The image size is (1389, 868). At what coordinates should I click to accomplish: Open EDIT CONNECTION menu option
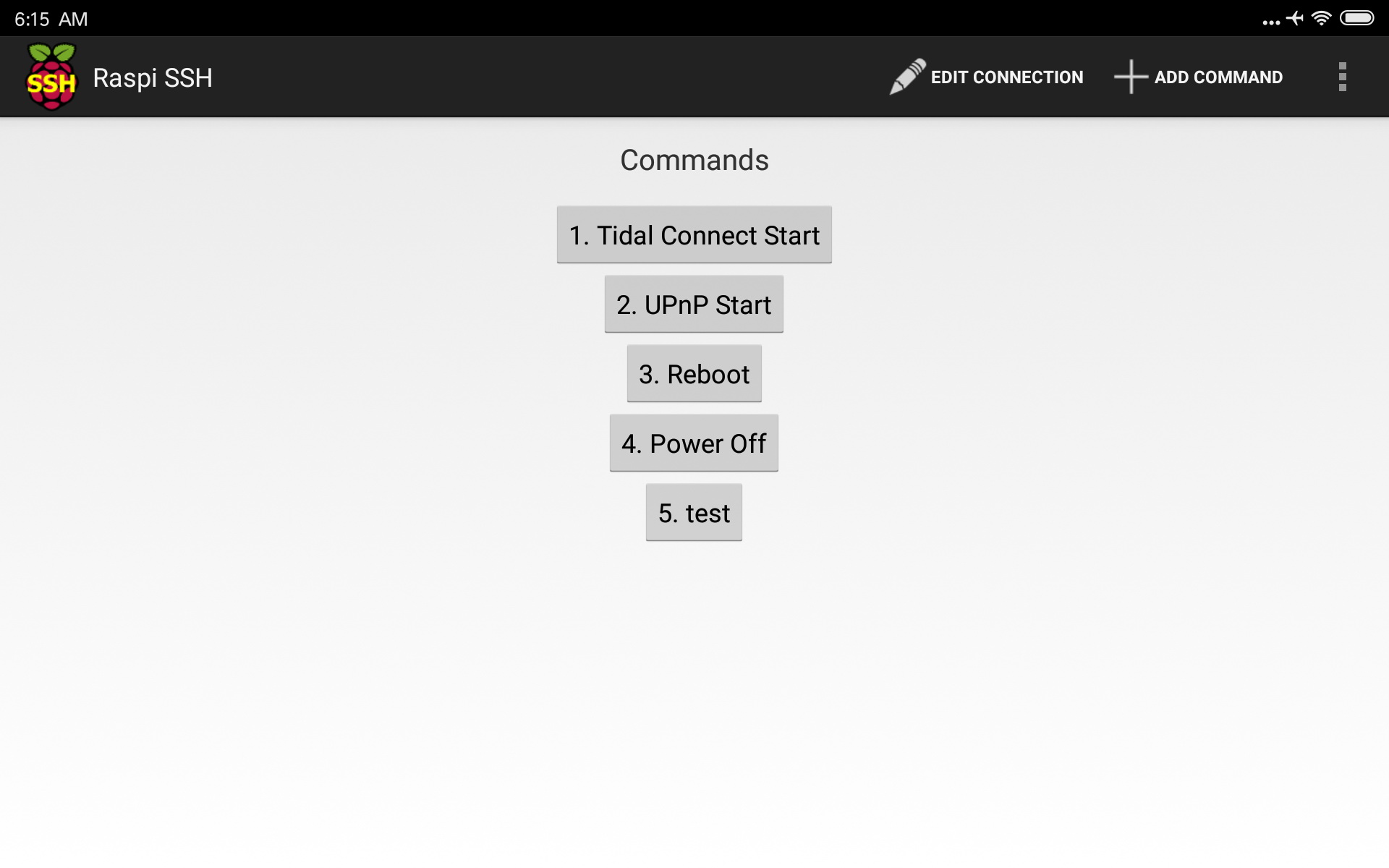[987, 76]
